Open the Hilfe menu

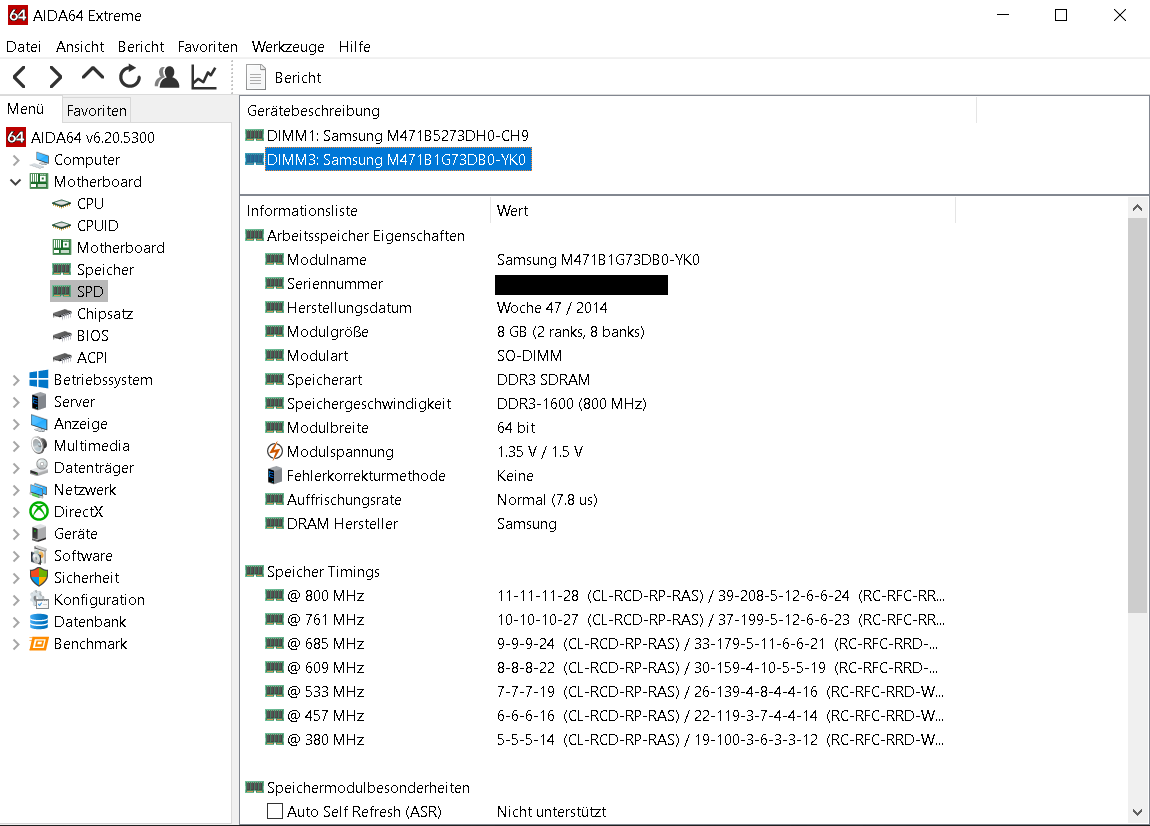pos(354,46)
